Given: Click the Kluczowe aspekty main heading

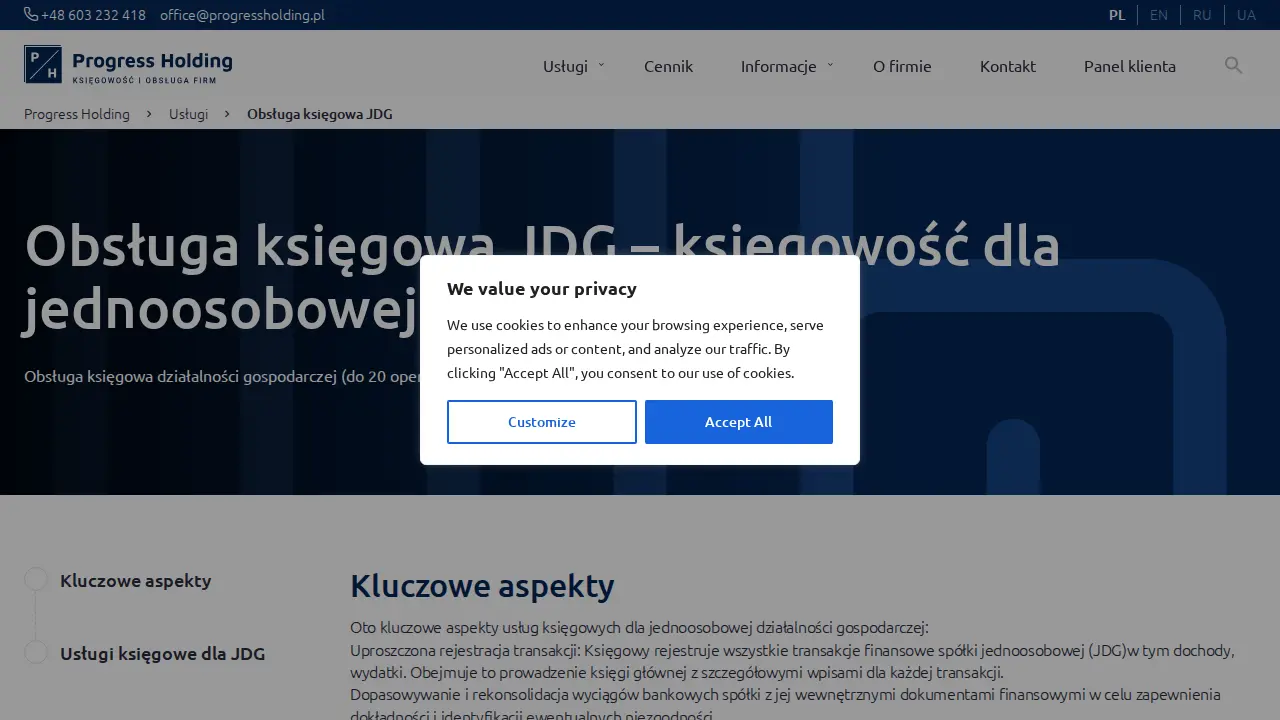Looking at the screenshot, I should point(482,586).
